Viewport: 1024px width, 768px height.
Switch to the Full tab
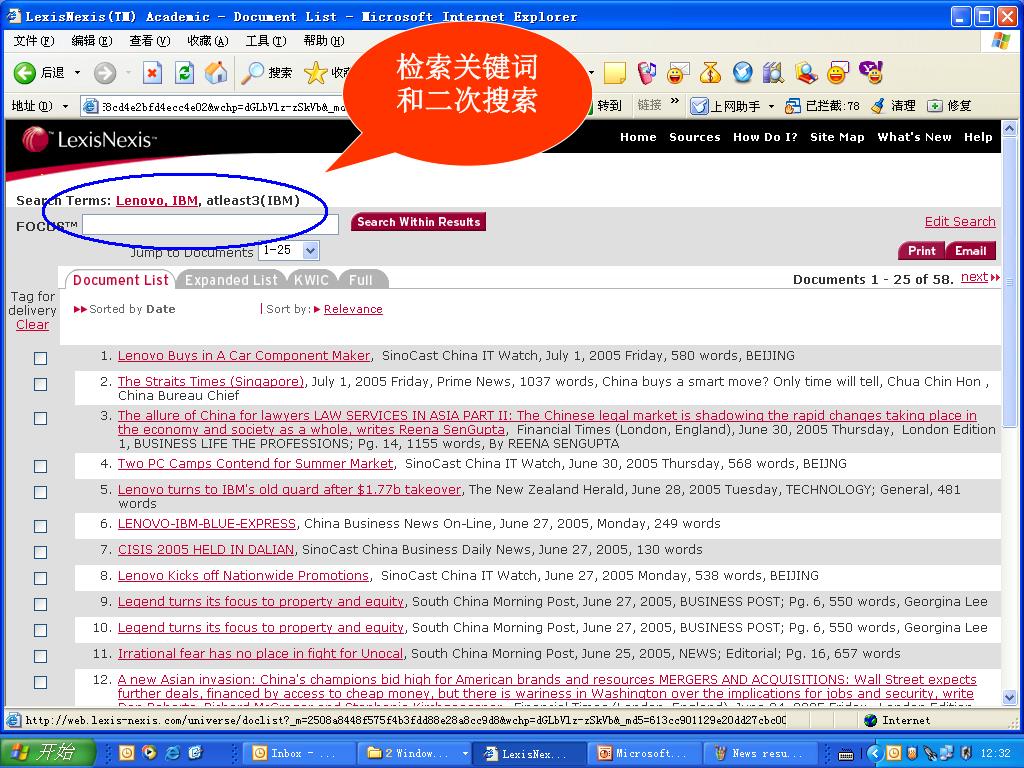click(360, 280)
